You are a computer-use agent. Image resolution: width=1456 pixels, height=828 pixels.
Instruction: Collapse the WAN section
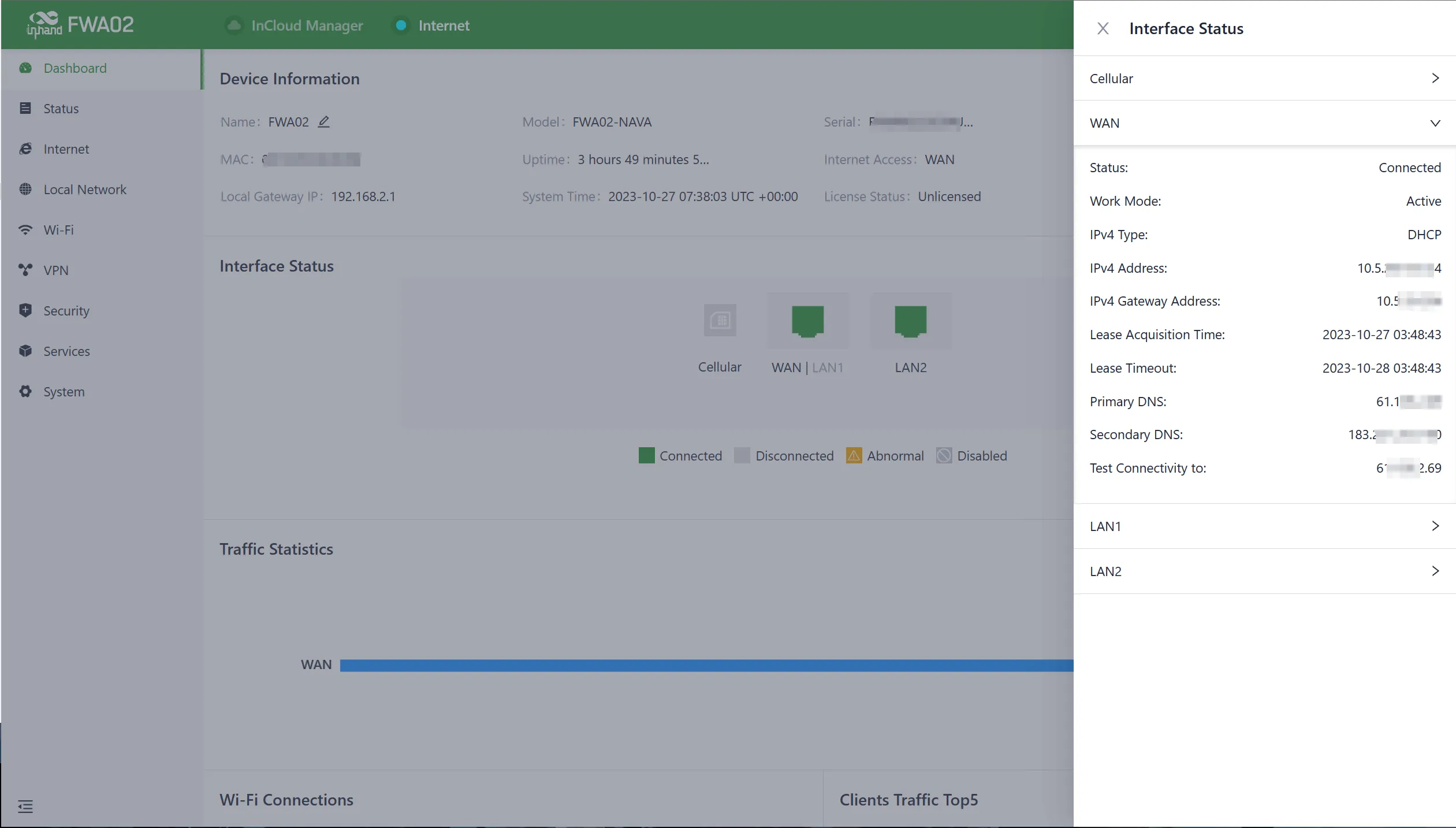(1264, 123)
